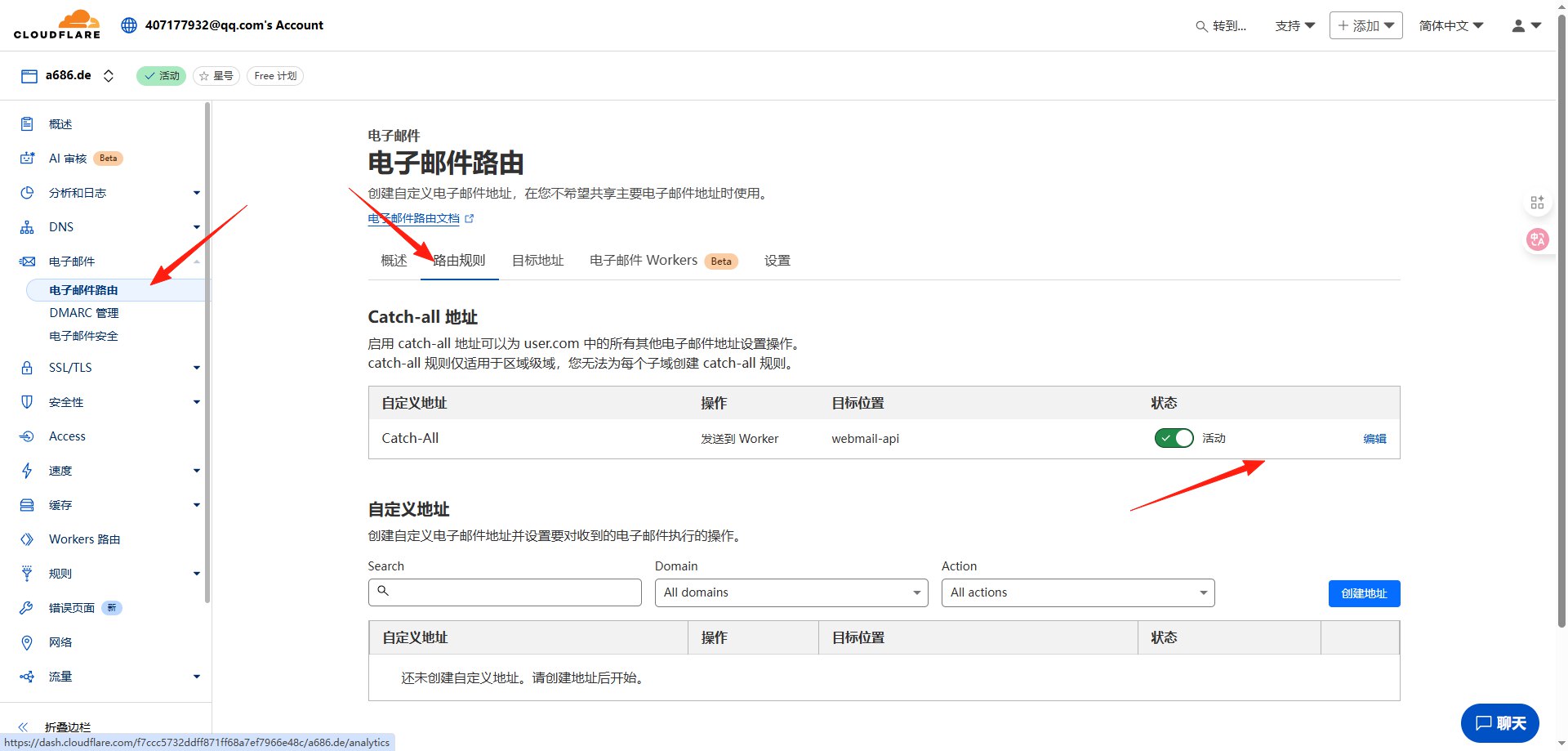Expand the All actions filter
The height and width of the screenshot is (751, 1568).
[1077, 592]
